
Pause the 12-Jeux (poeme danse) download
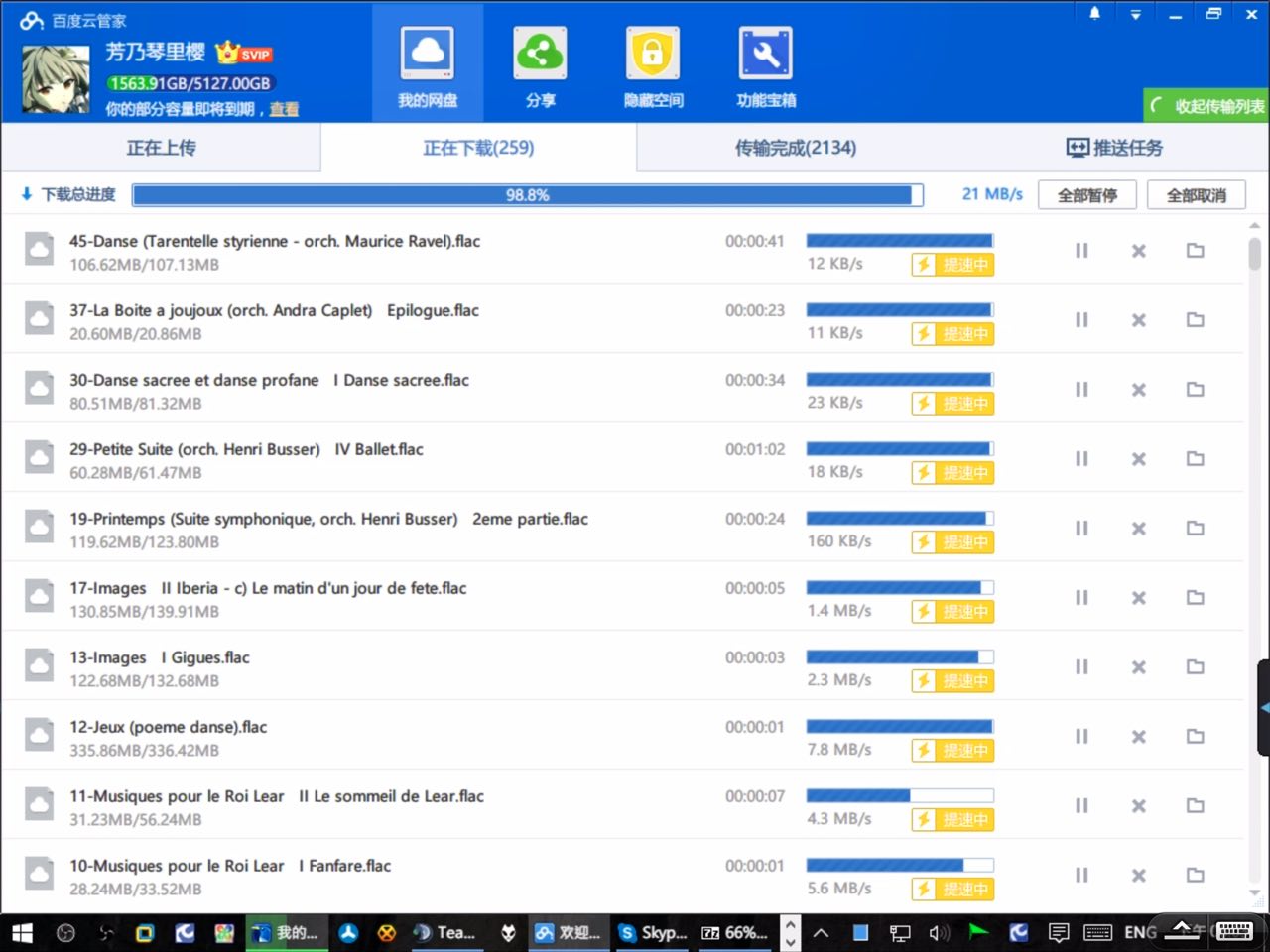click(1081, 737)
